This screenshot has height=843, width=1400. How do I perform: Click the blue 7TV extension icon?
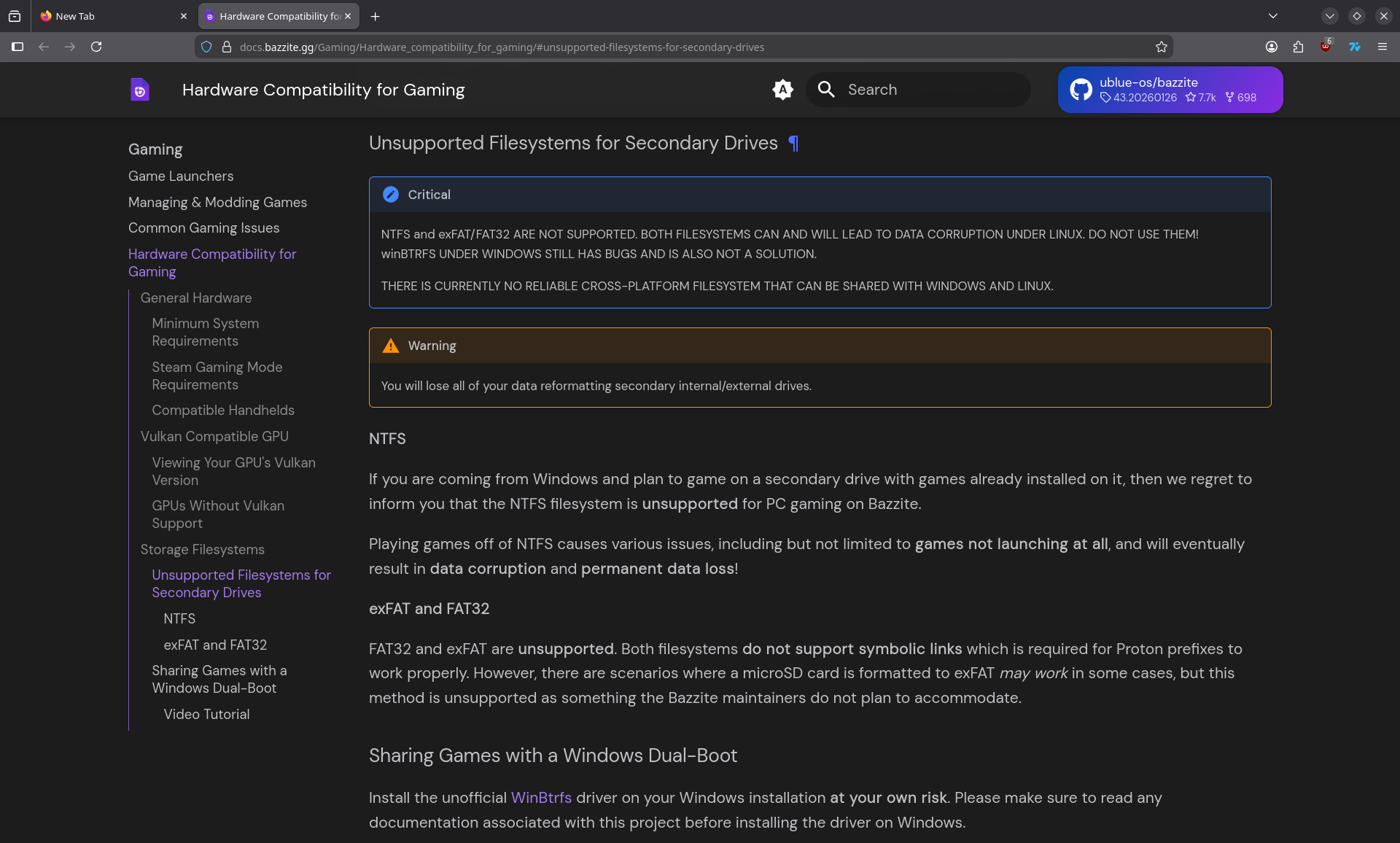[1354, 47]
